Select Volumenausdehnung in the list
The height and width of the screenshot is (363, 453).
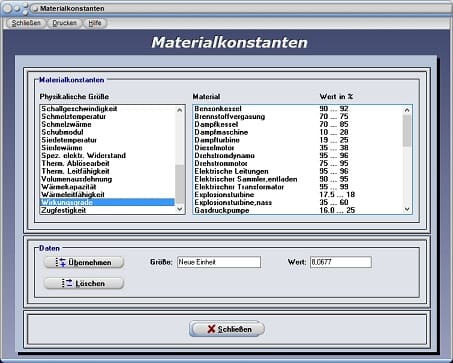107,179
